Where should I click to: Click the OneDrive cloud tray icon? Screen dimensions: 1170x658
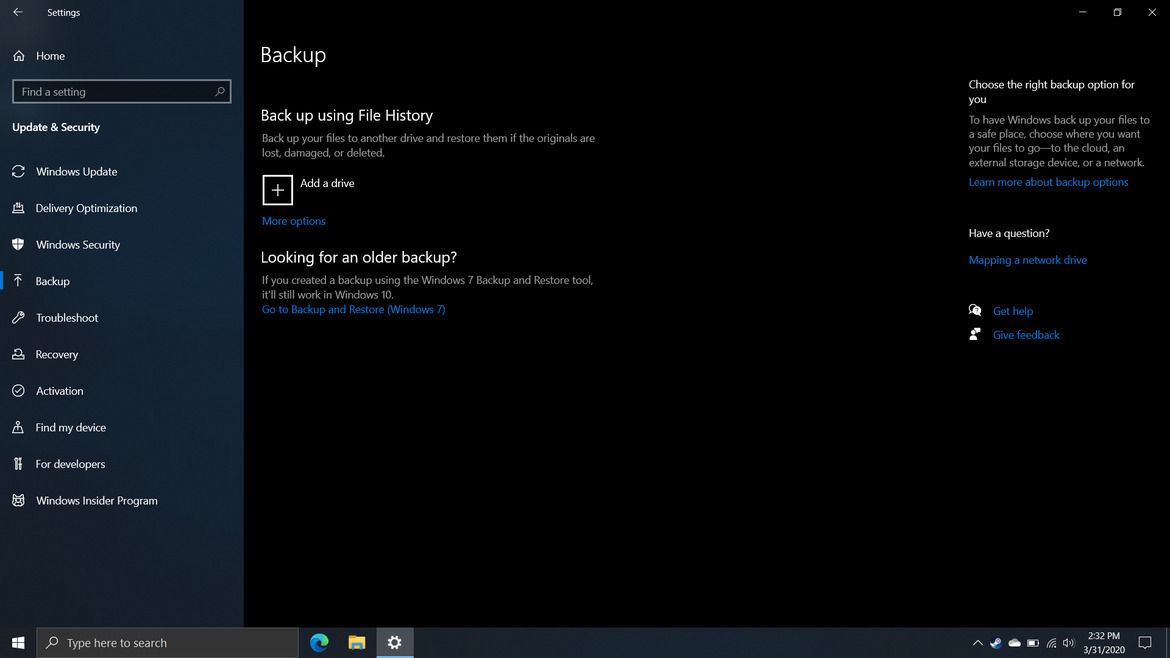[x=1015, y=643]
